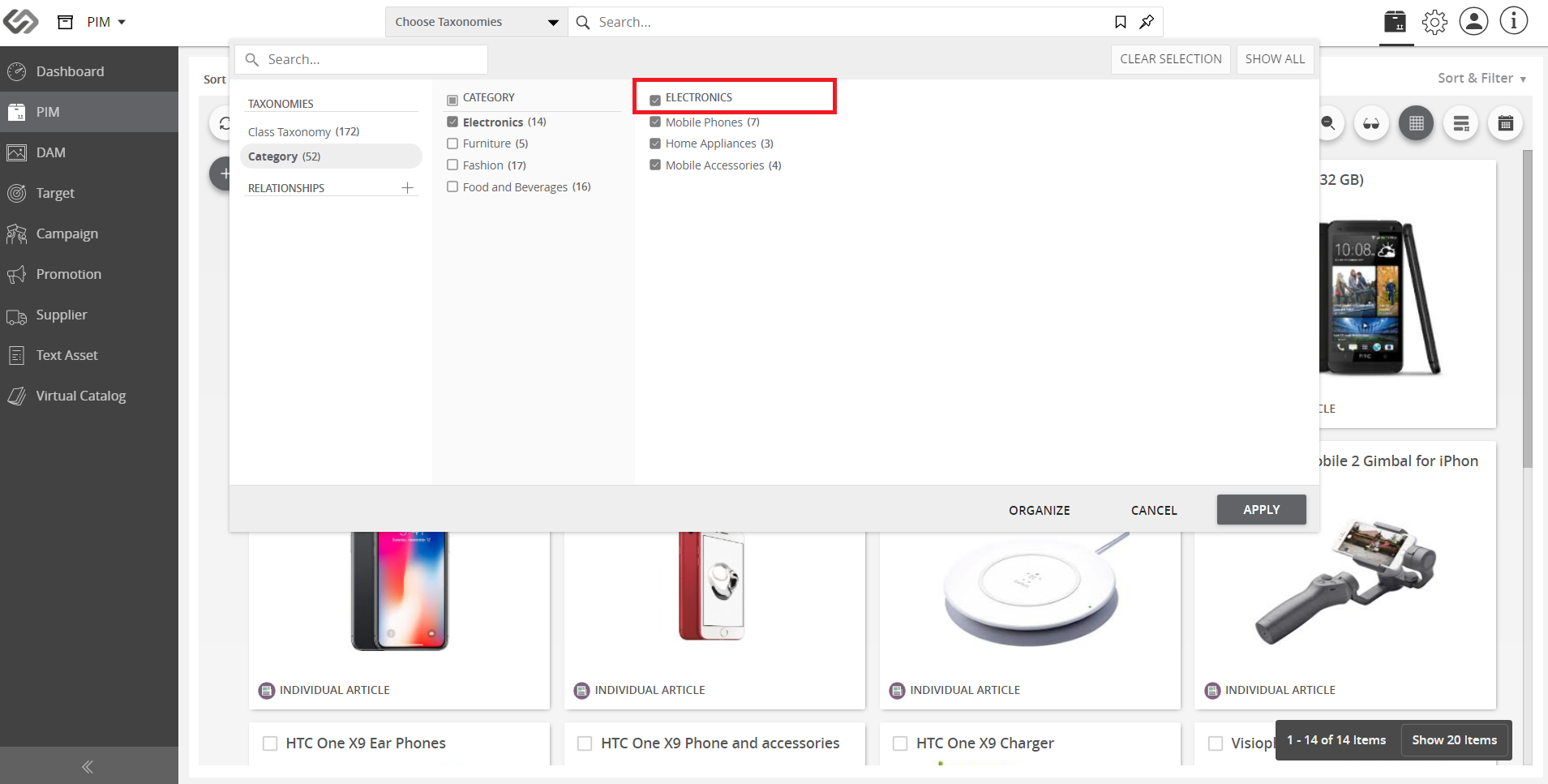Screen dimensions: 1548x784
Task: Click article icon under iPhone X card
Action: pos(267,691)
